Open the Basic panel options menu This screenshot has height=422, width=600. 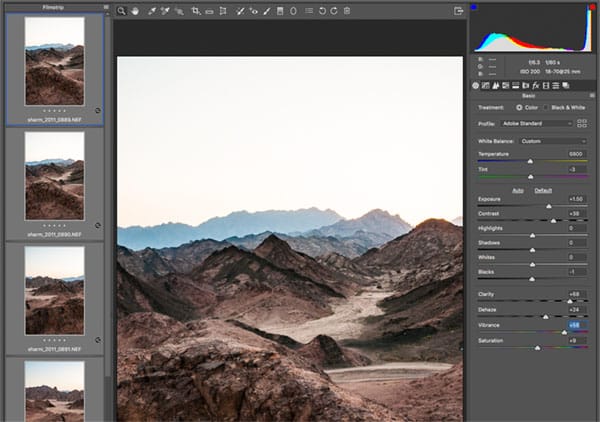pyautogui.click(x=592, y=95)
